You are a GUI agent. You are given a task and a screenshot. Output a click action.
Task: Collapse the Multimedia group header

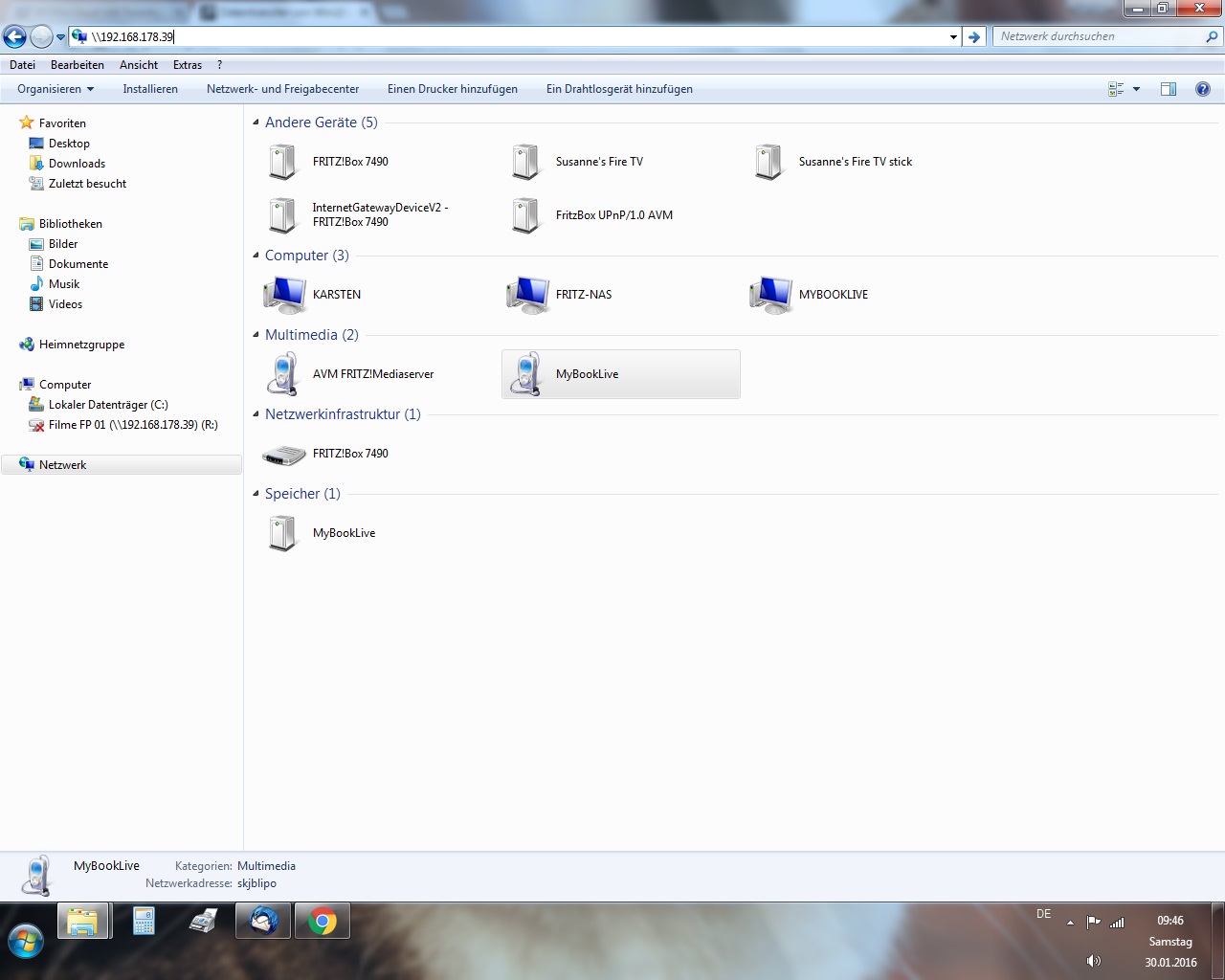(x=256, y=335)
